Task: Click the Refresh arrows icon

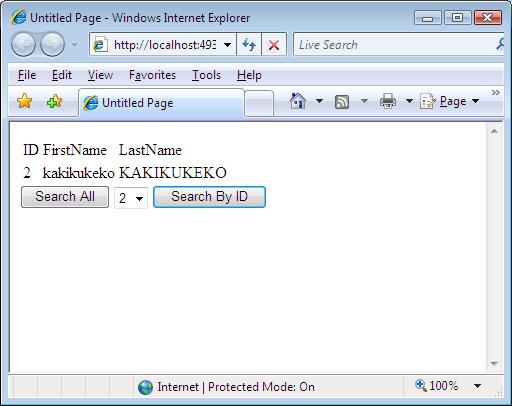Action: 249,44
